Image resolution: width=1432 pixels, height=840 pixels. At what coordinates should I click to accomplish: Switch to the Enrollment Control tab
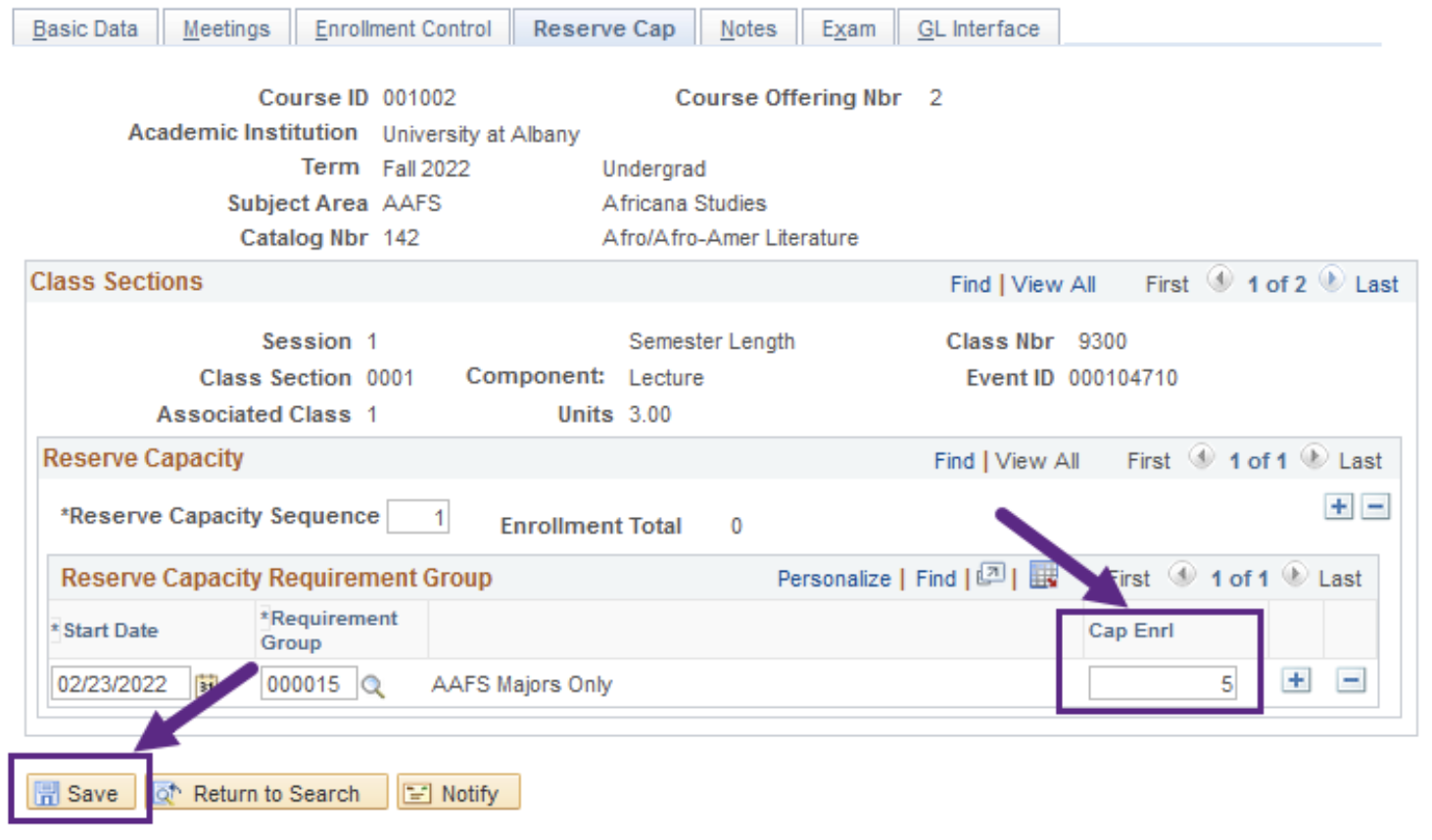coord(403,29)
